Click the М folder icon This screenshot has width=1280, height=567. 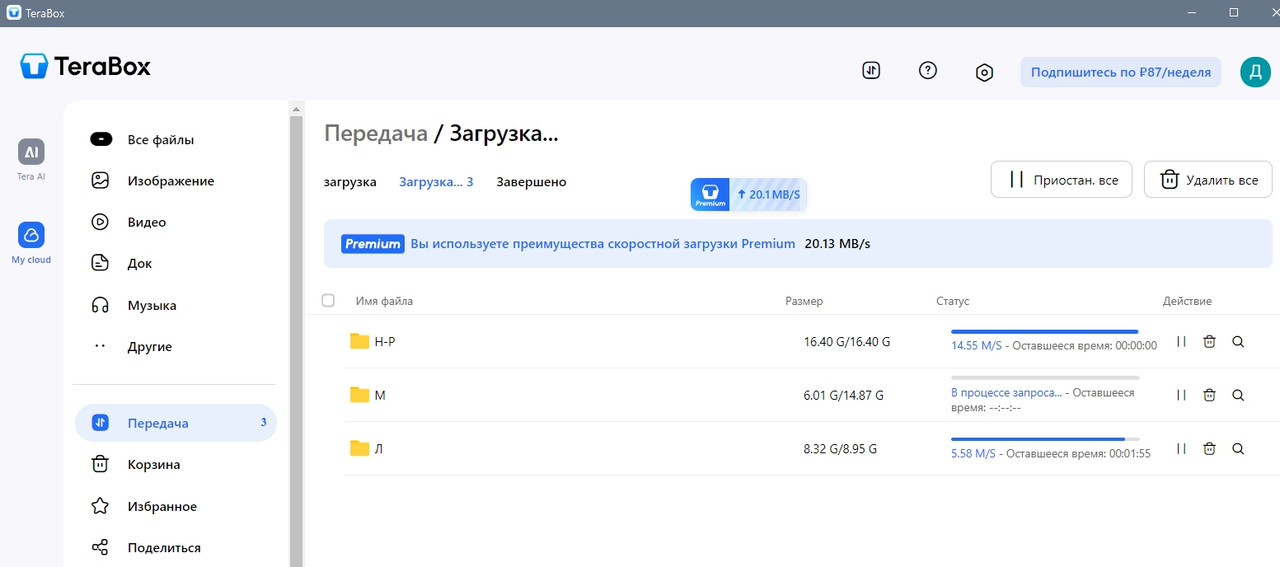(x=360, y=395)
